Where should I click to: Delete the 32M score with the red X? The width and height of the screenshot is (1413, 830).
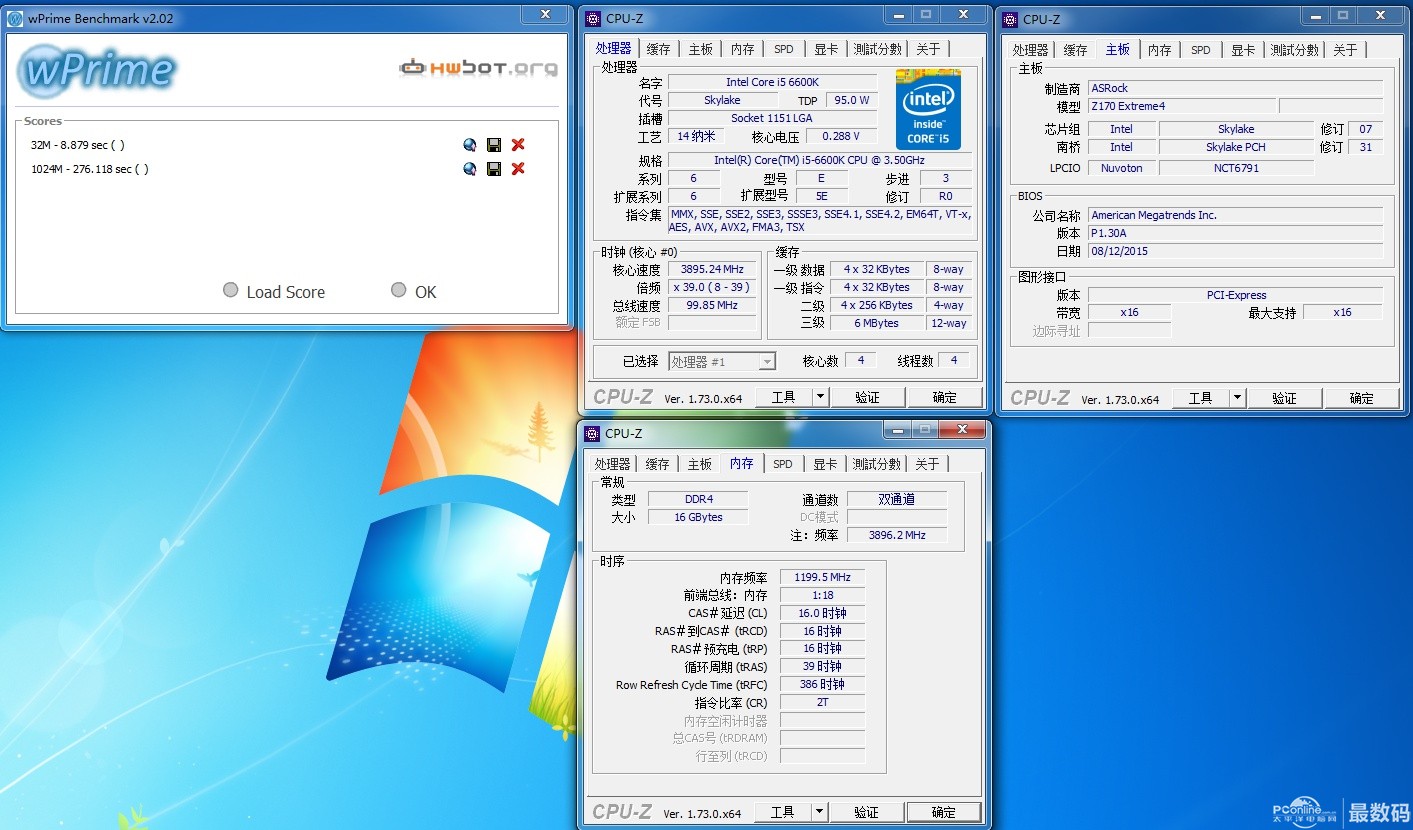click(518, 145)
